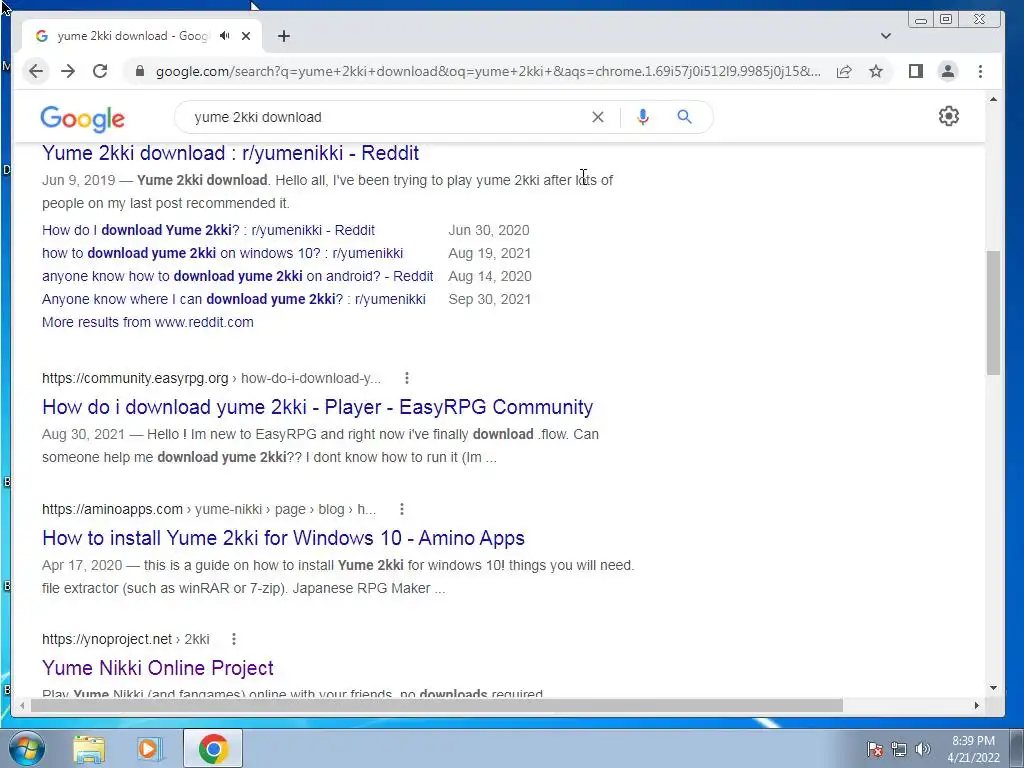Open result options for the ynoproject entry
This screenshot has width=1024, height=768.
(x=234, y=639)
